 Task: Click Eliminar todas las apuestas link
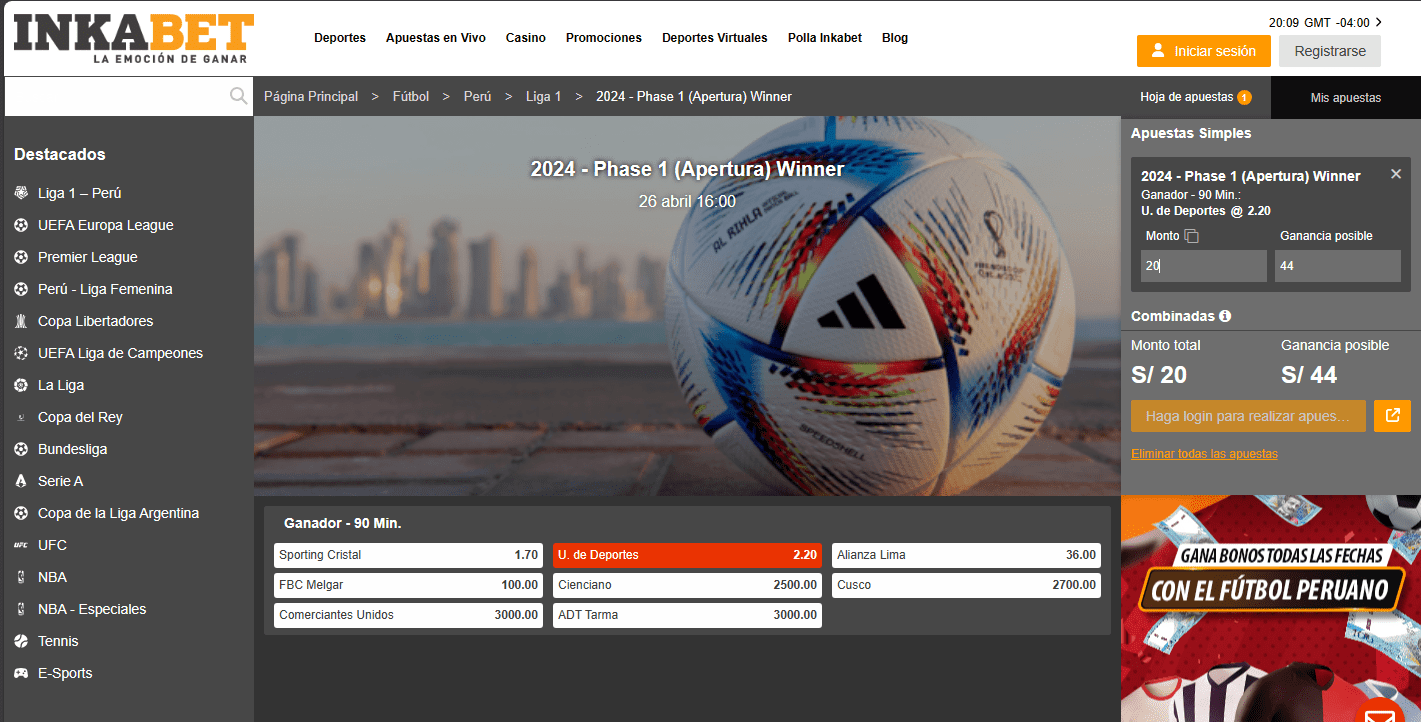(x=1204, y=454)
